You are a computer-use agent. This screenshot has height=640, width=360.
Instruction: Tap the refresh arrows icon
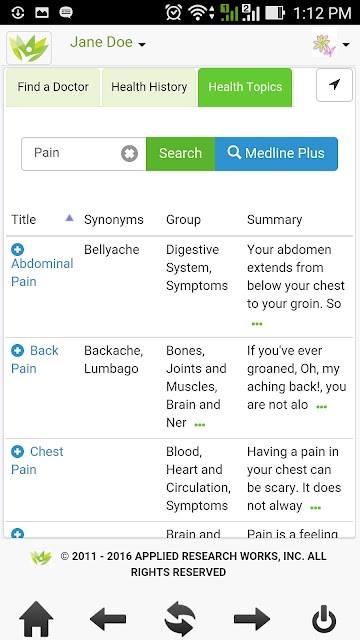pyautogui.click(x=180, y=620)
